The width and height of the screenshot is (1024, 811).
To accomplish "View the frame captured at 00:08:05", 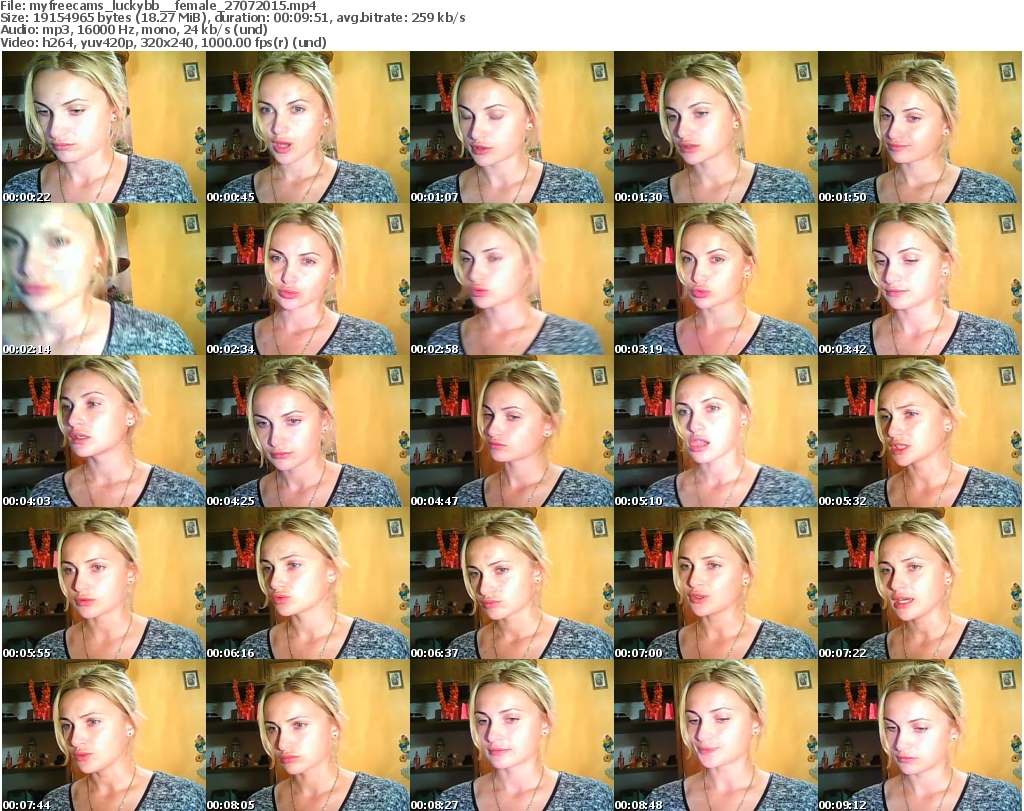I will 308,735.
